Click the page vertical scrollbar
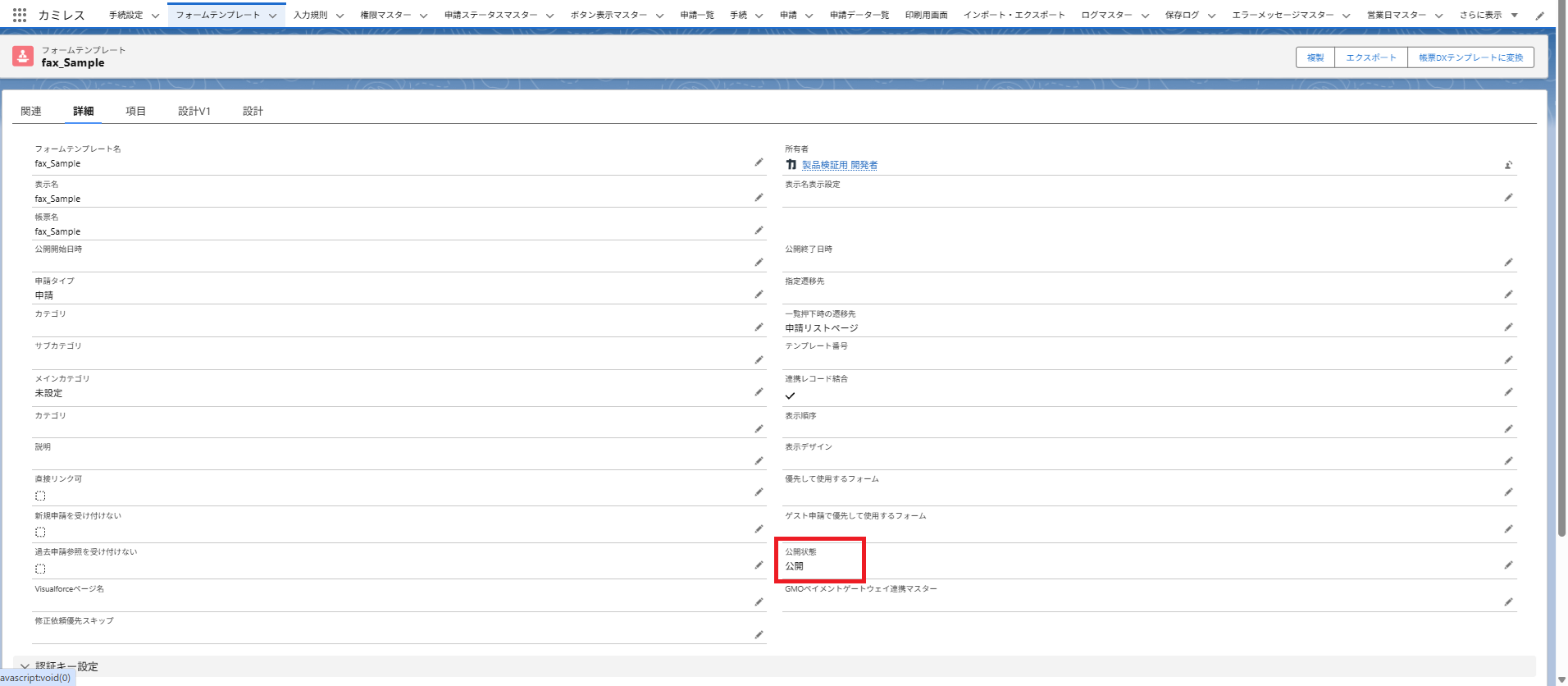 click(x=1561, y=328)
